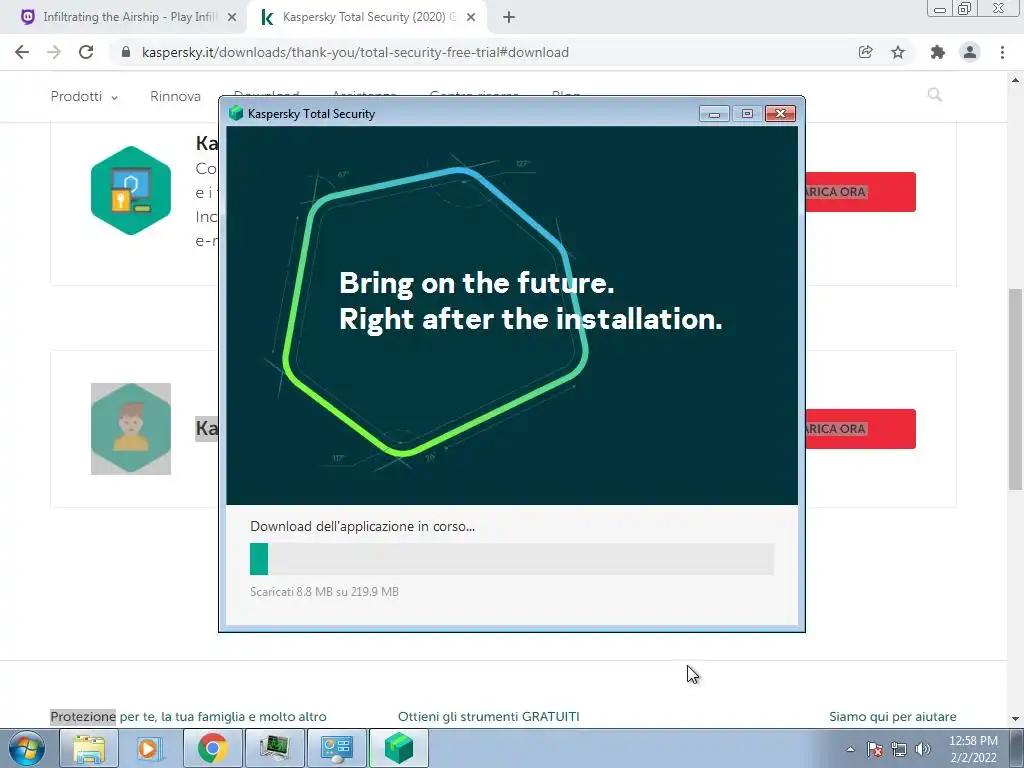The image size is (1024, 768).
Task: Open Windows Explorer from the taskbar
Action: pyautogui.click(x=89, y=748)
